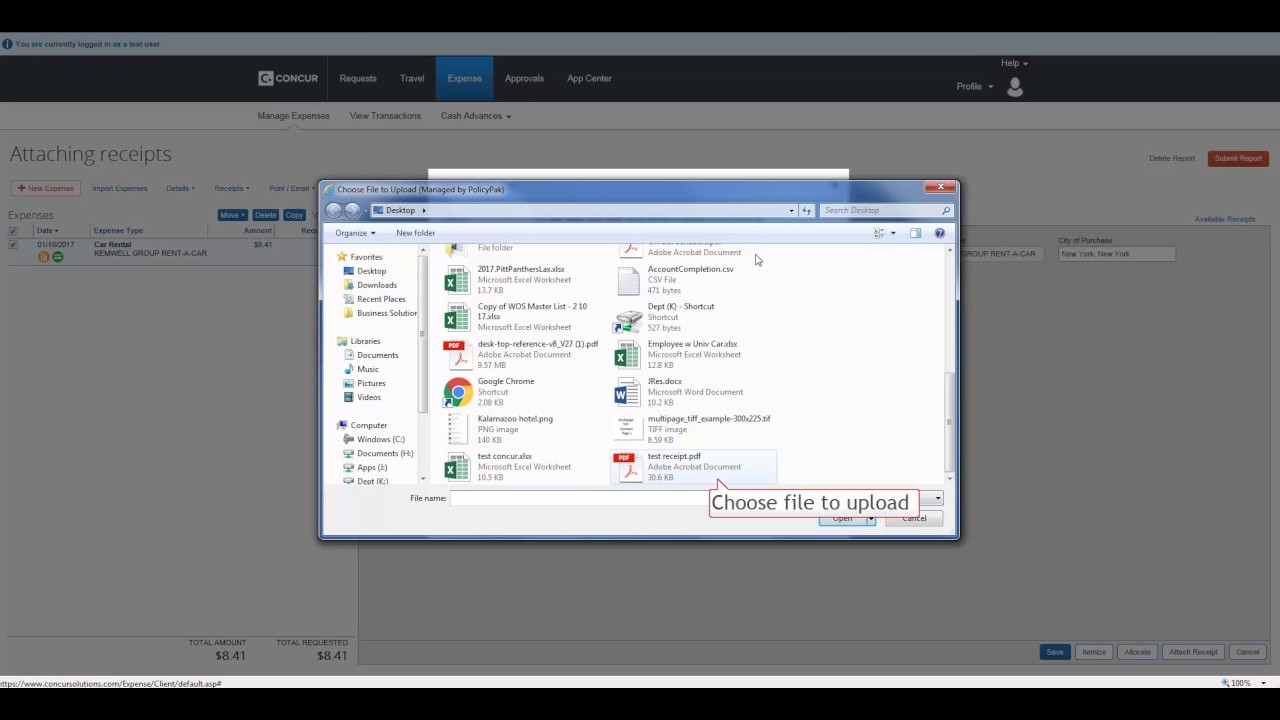
Task: Click the Itemize button
Action: coord(1093,652)
